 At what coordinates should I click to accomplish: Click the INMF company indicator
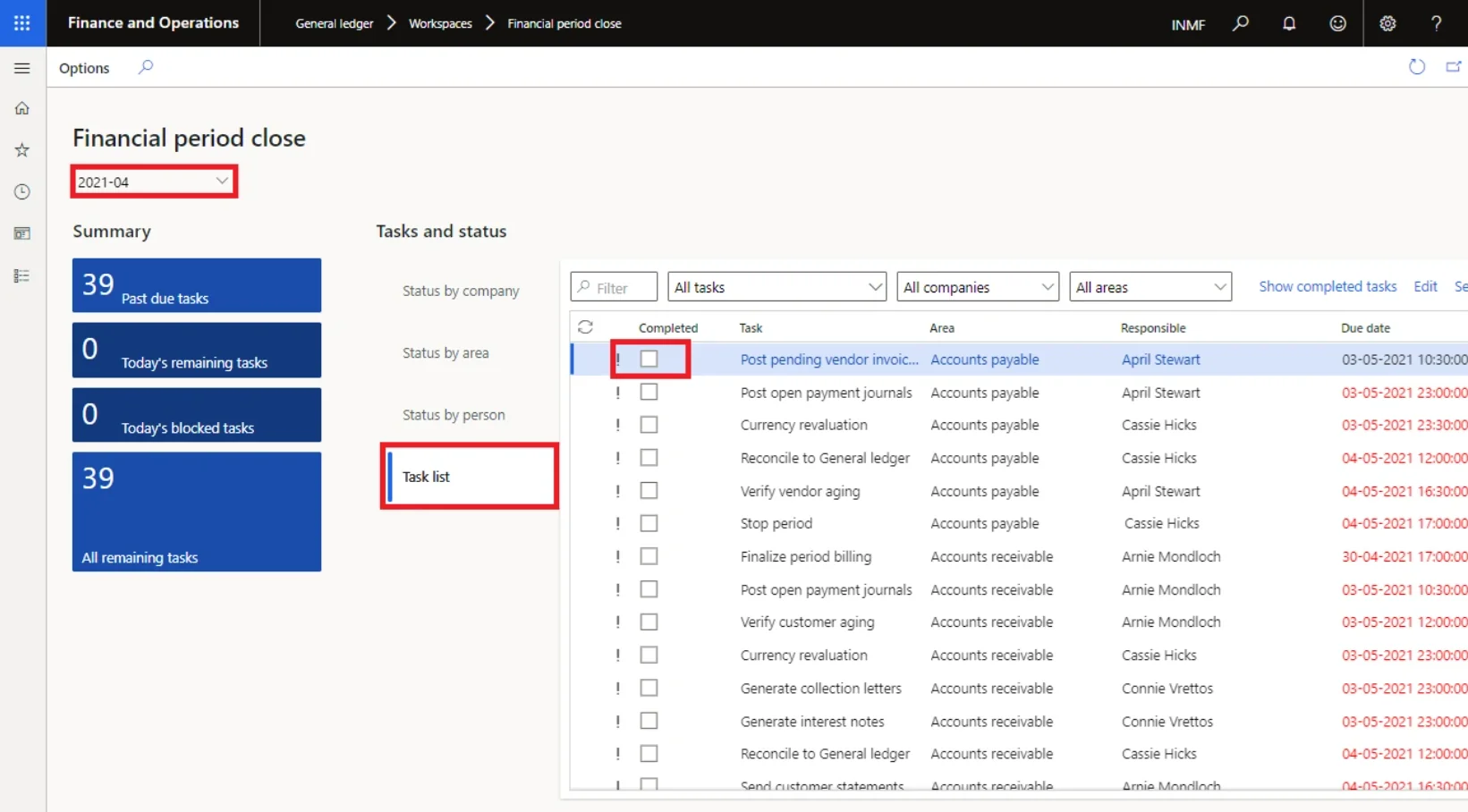pyautogui.click(x=1188, y=24)
